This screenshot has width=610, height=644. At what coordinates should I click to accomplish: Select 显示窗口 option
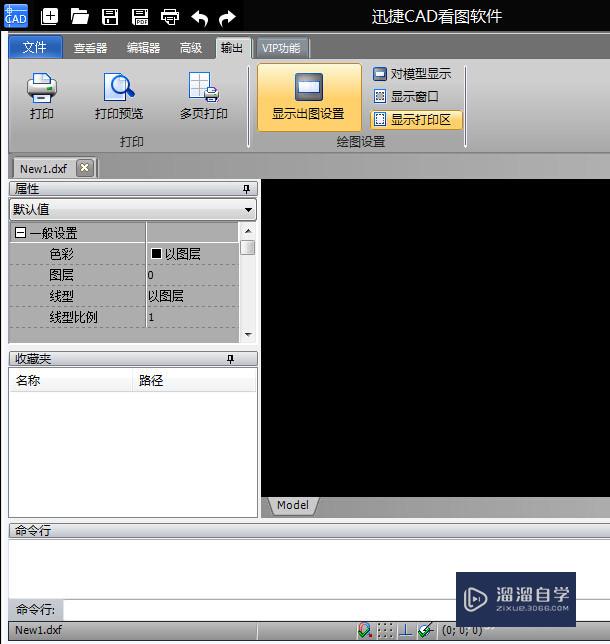point(406,97)
